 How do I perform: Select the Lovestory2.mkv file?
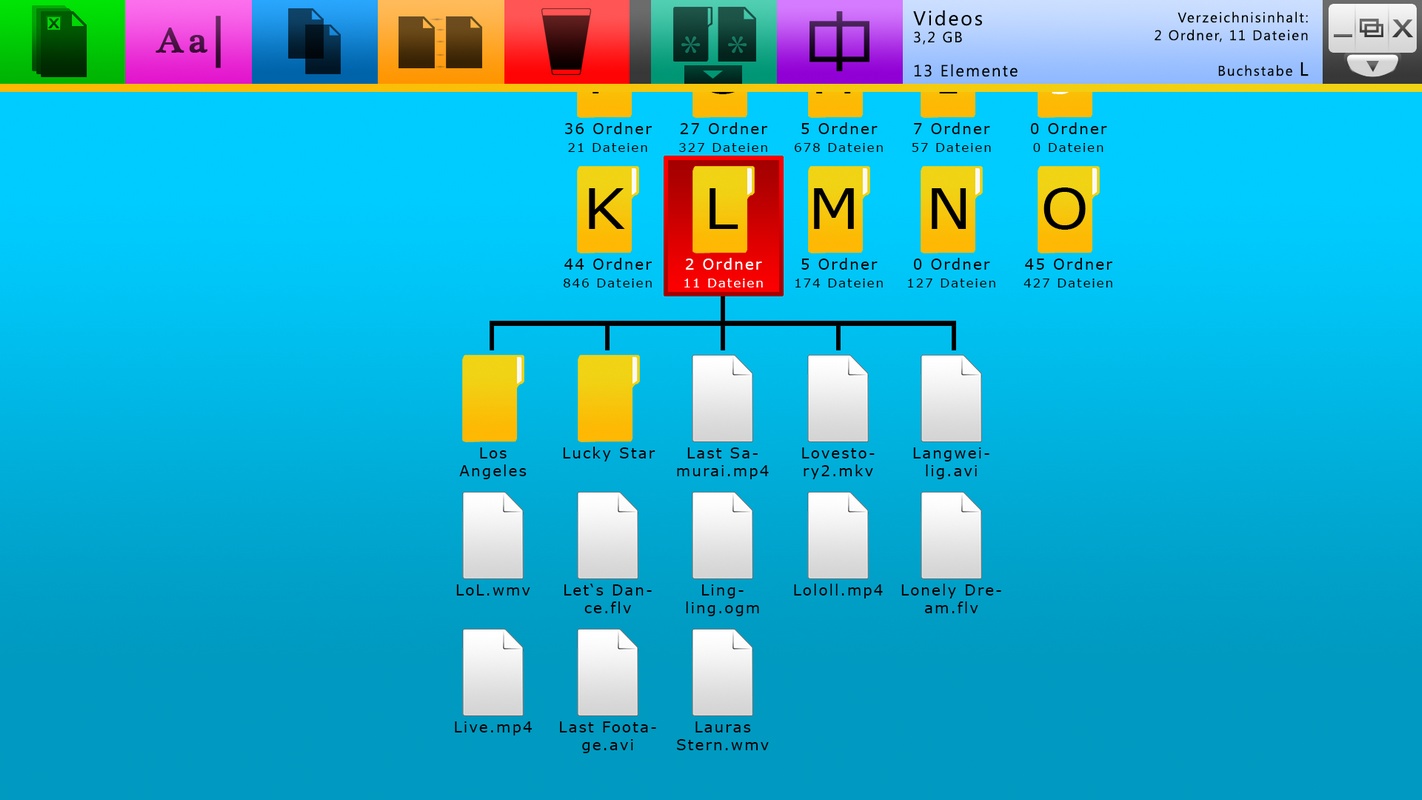click(x=837, y=399)
